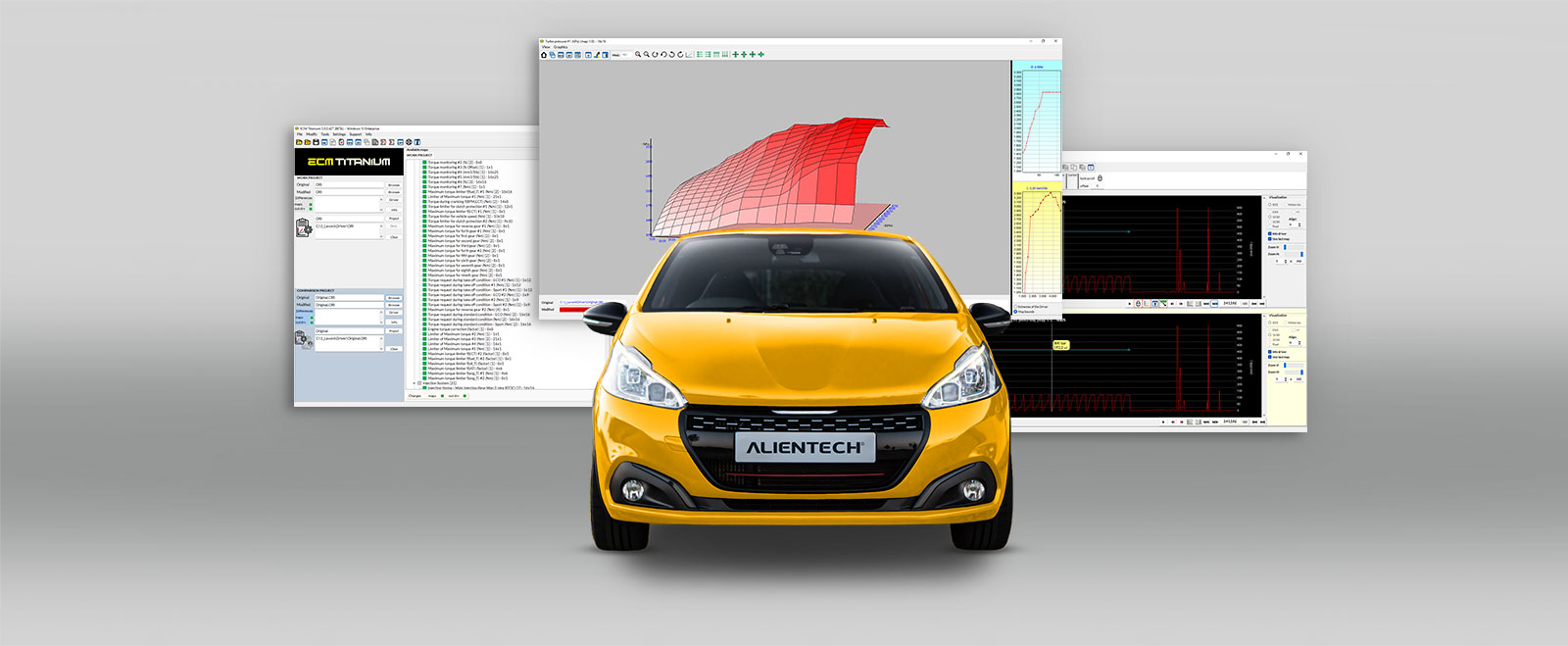Click the Clear button in the comparison project section
1568x646 pixels.
(394, 348)
